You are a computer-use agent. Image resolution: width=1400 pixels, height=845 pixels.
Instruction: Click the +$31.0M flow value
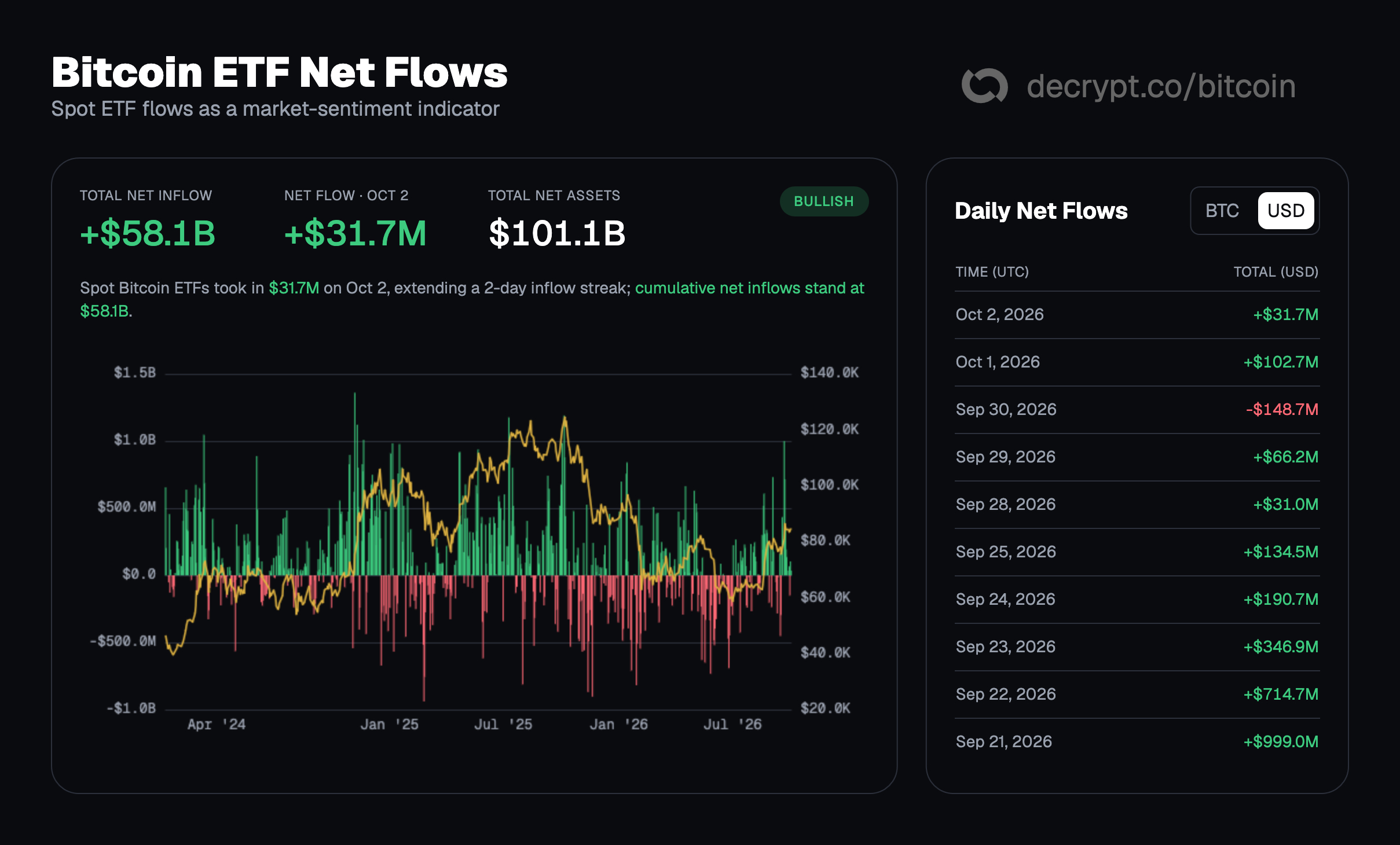[x=1286, y=504]
